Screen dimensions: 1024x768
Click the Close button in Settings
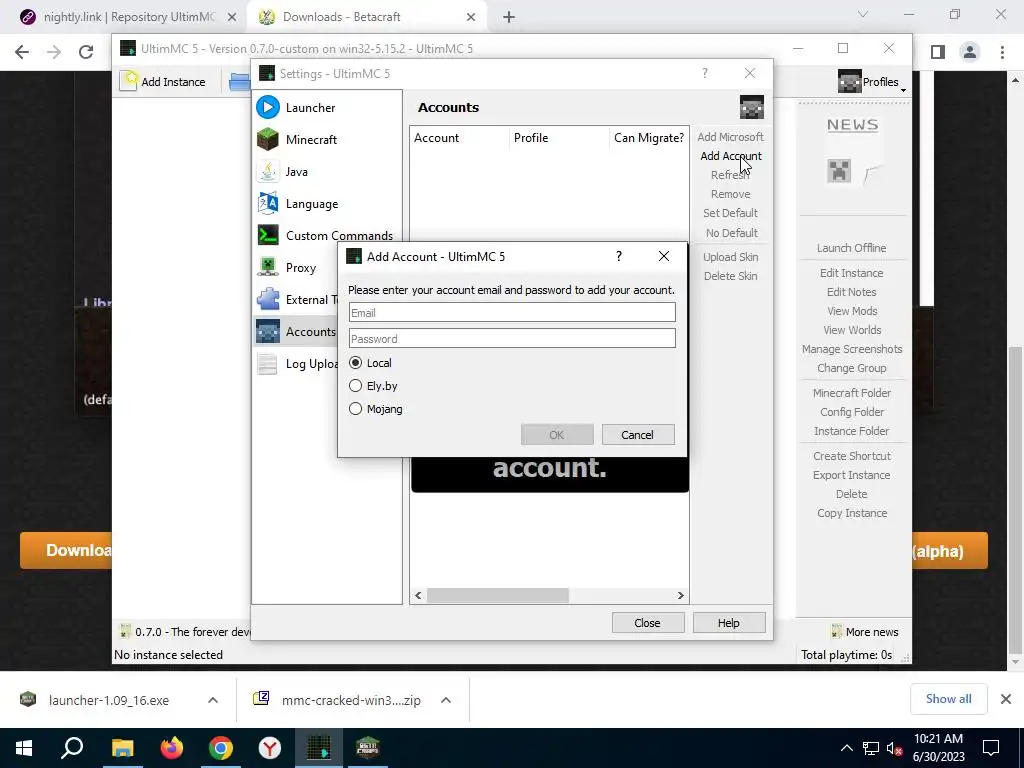point(648,623)
